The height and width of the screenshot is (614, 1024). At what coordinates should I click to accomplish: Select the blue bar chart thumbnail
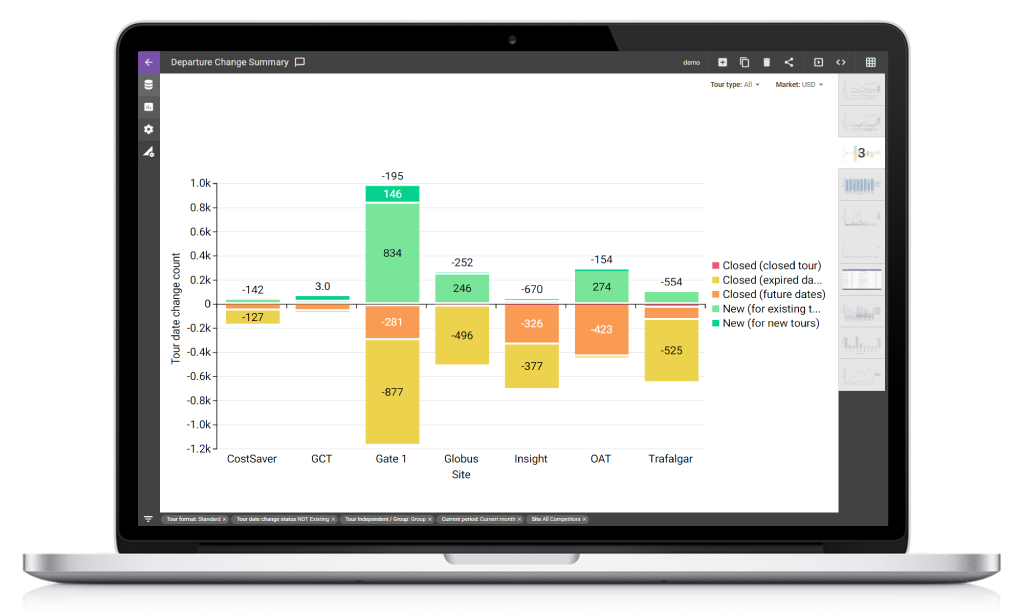(861, 185)
